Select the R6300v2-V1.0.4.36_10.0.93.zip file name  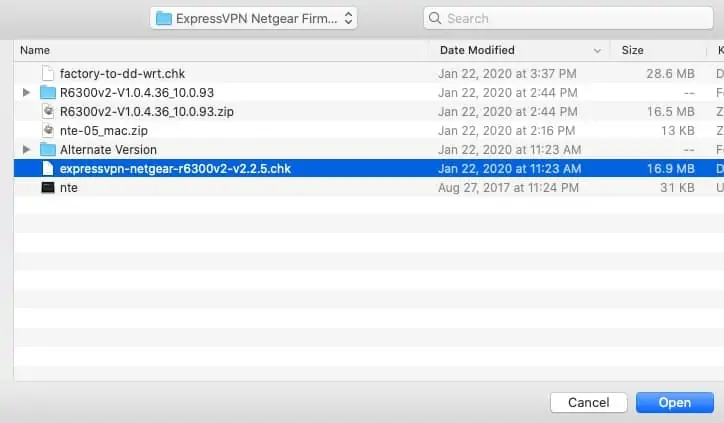[x=147, y=111]
